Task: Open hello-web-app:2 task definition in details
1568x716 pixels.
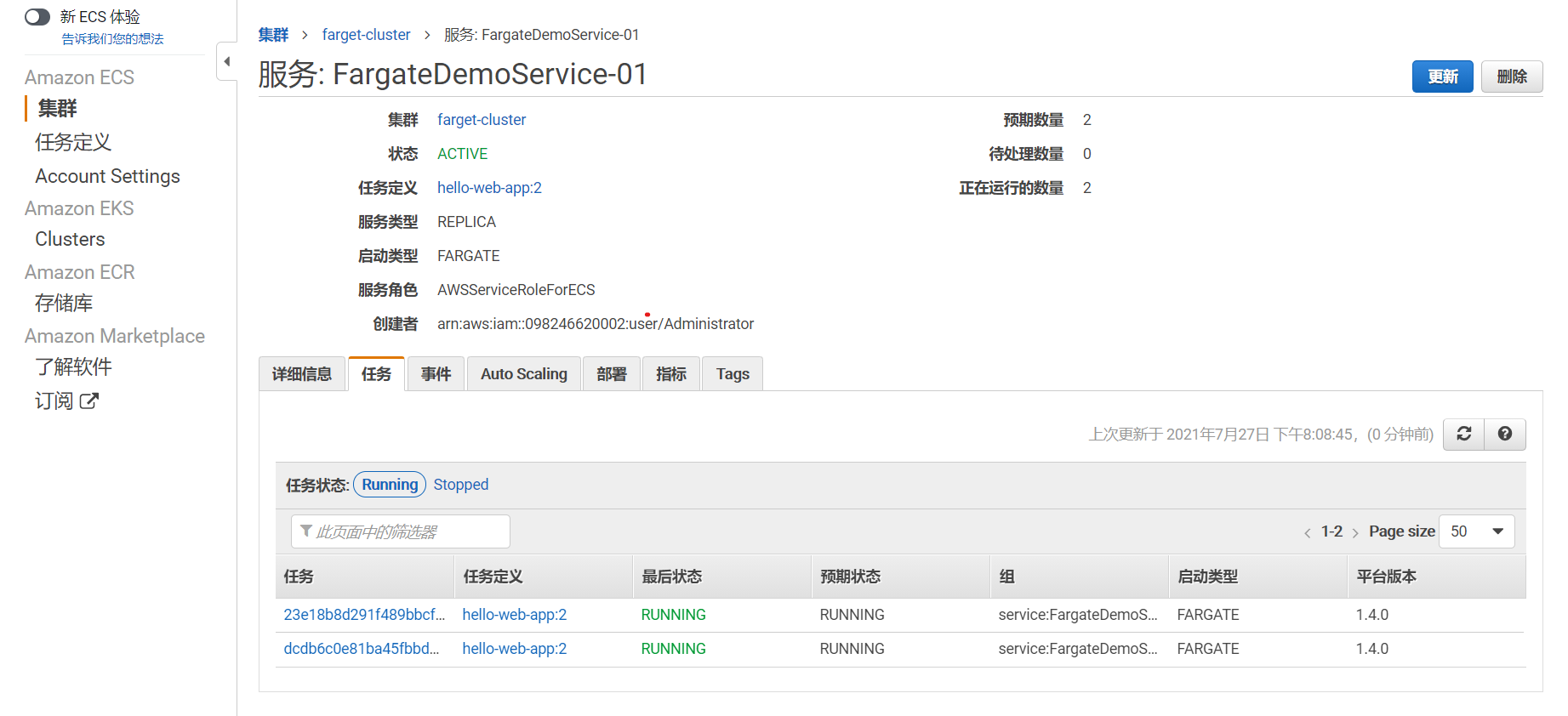Action: 489,188
